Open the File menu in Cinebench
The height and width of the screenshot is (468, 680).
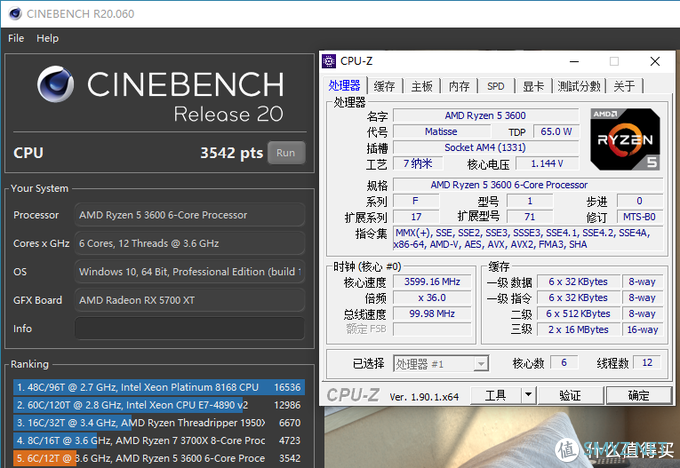[16, 38]
